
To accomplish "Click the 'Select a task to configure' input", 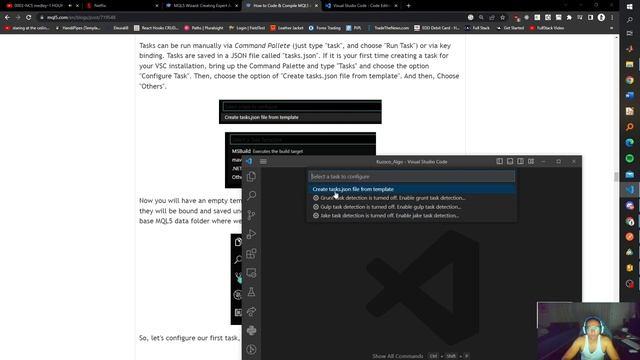I will coord(411,176).
